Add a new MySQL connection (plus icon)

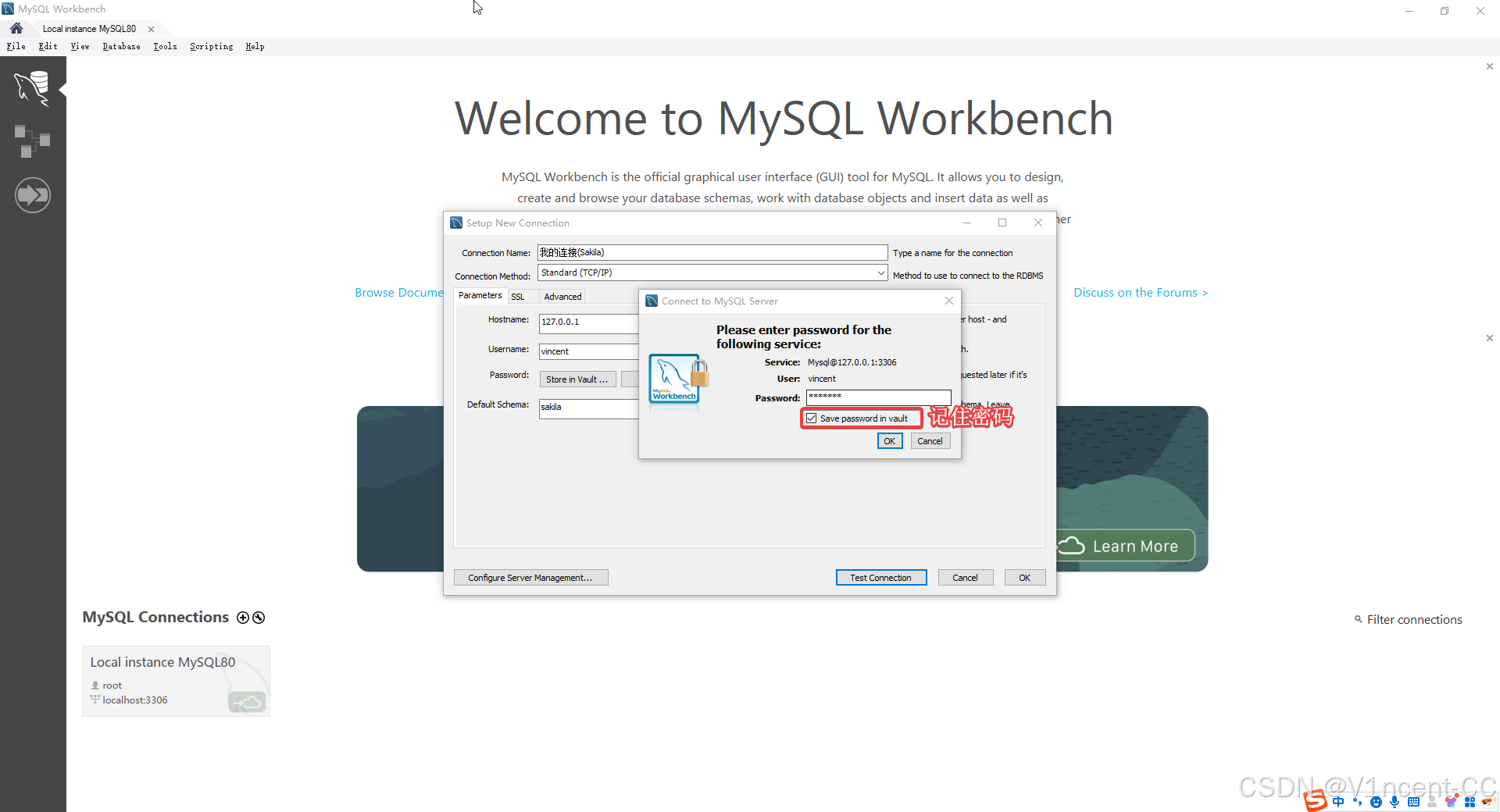click(x=243, y=618)
